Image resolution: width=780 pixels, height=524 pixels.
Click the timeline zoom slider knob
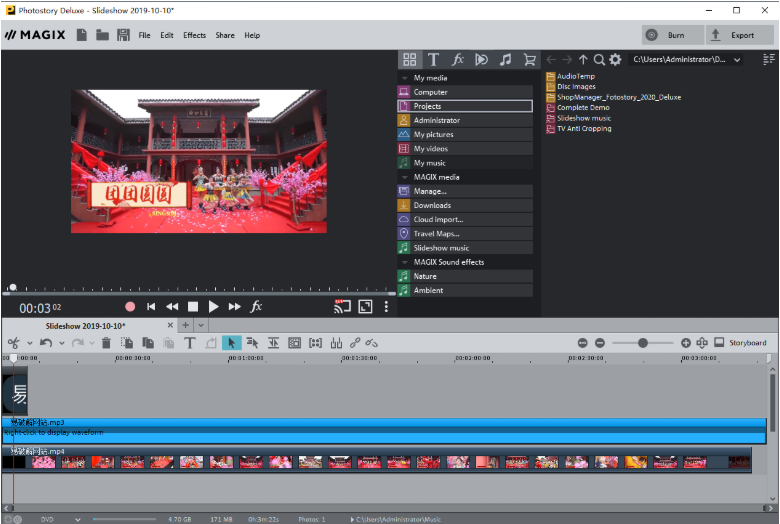click(643, 343)
